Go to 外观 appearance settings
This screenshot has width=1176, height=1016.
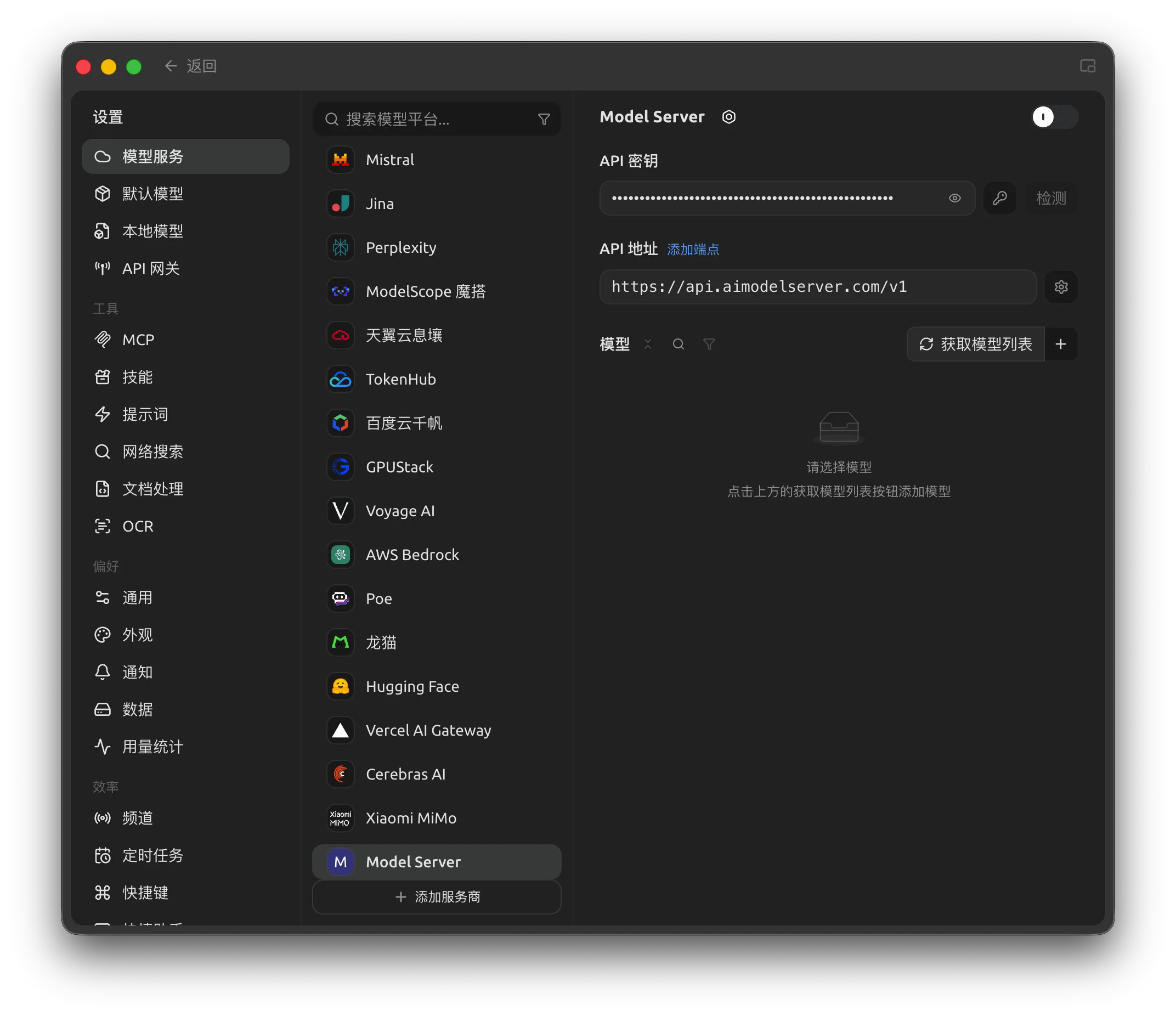point(185,635)
